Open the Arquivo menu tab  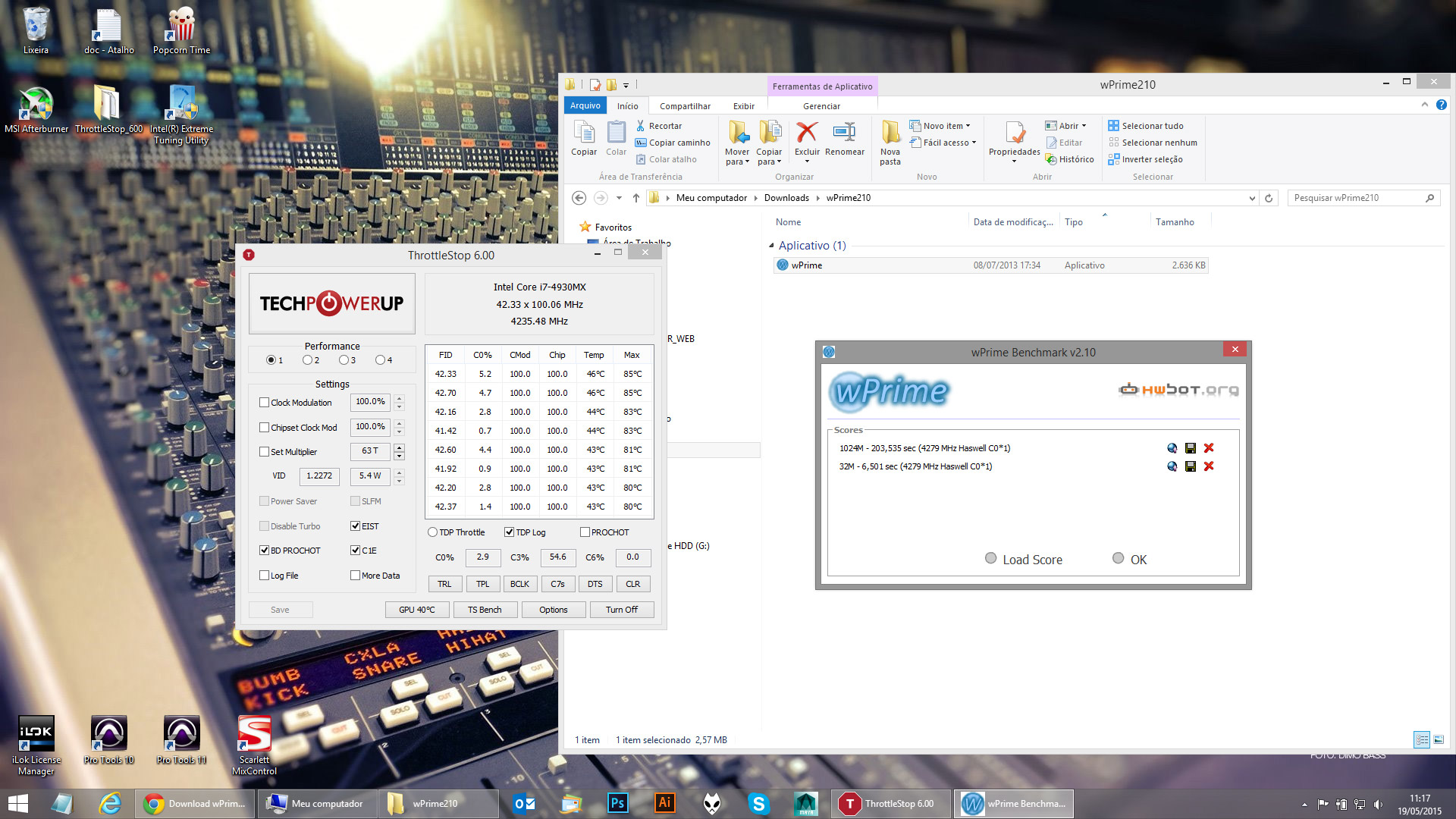(x=585, y=106)
